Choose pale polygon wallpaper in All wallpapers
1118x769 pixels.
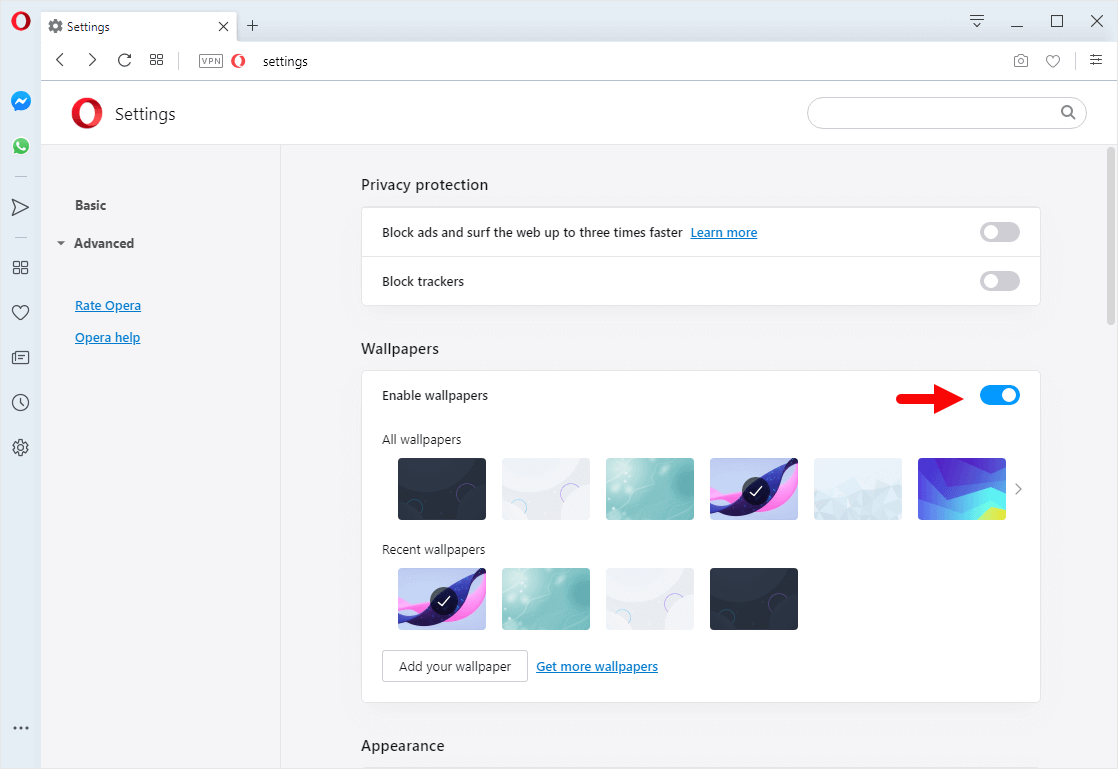[x=858, y=489]
